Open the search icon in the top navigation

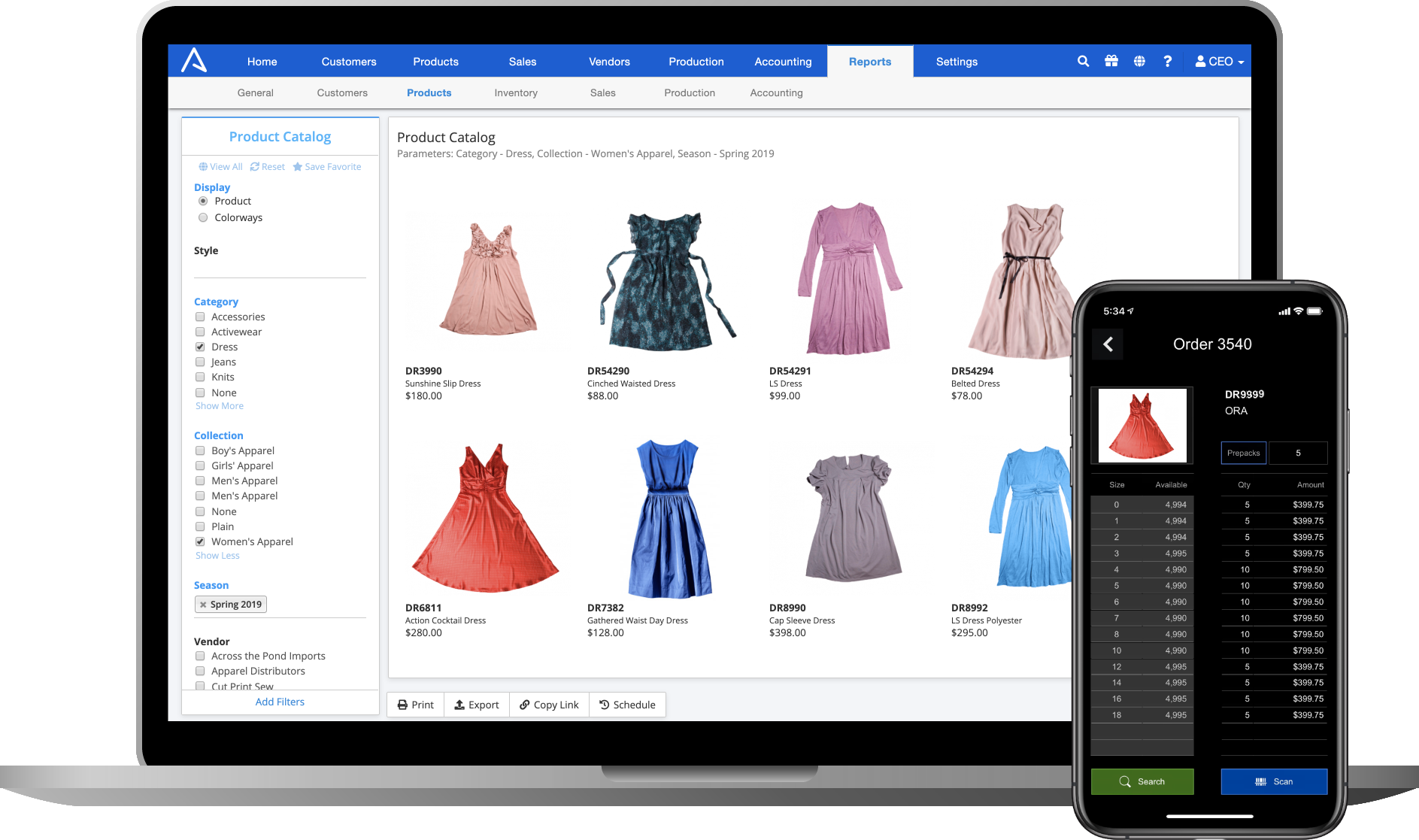(1083, 61)
